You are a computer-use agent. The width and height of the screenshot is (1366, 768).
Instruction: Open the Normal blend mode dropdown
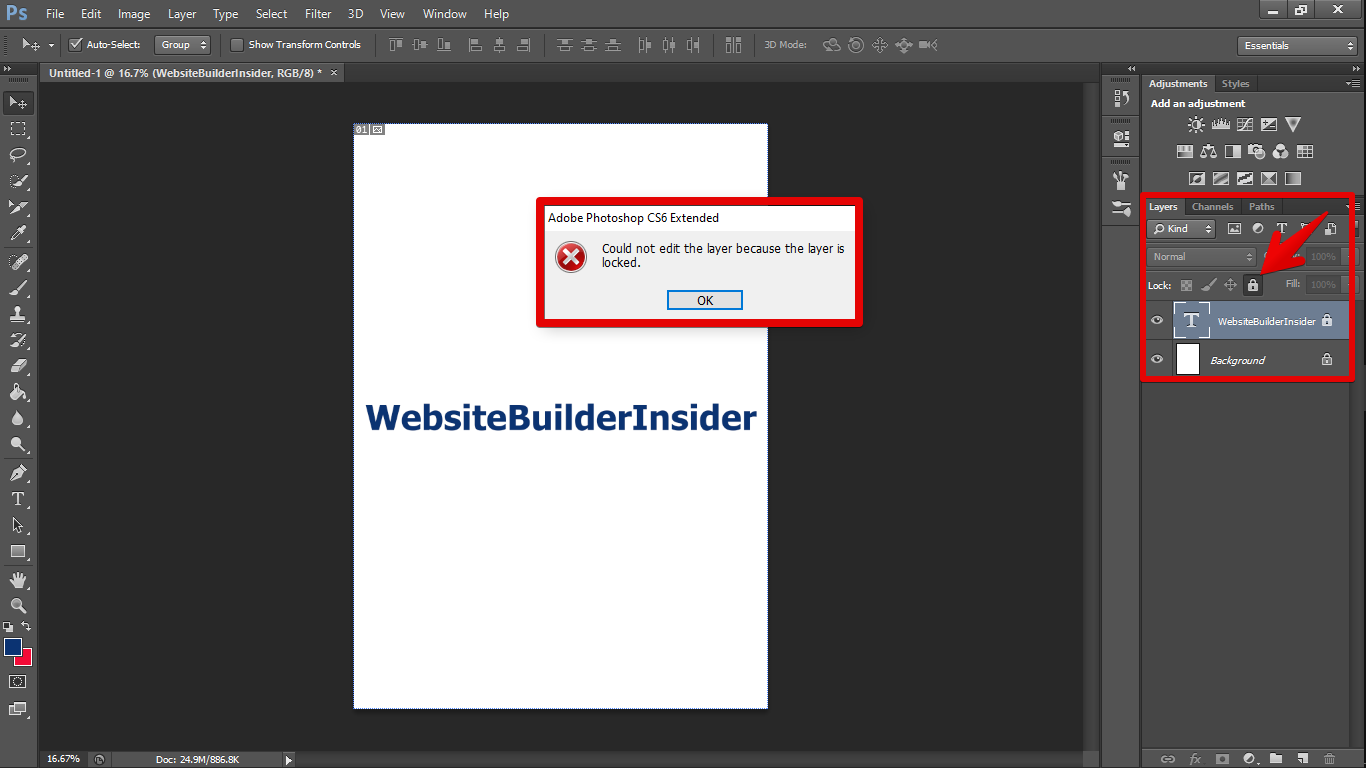(1200, 257)
